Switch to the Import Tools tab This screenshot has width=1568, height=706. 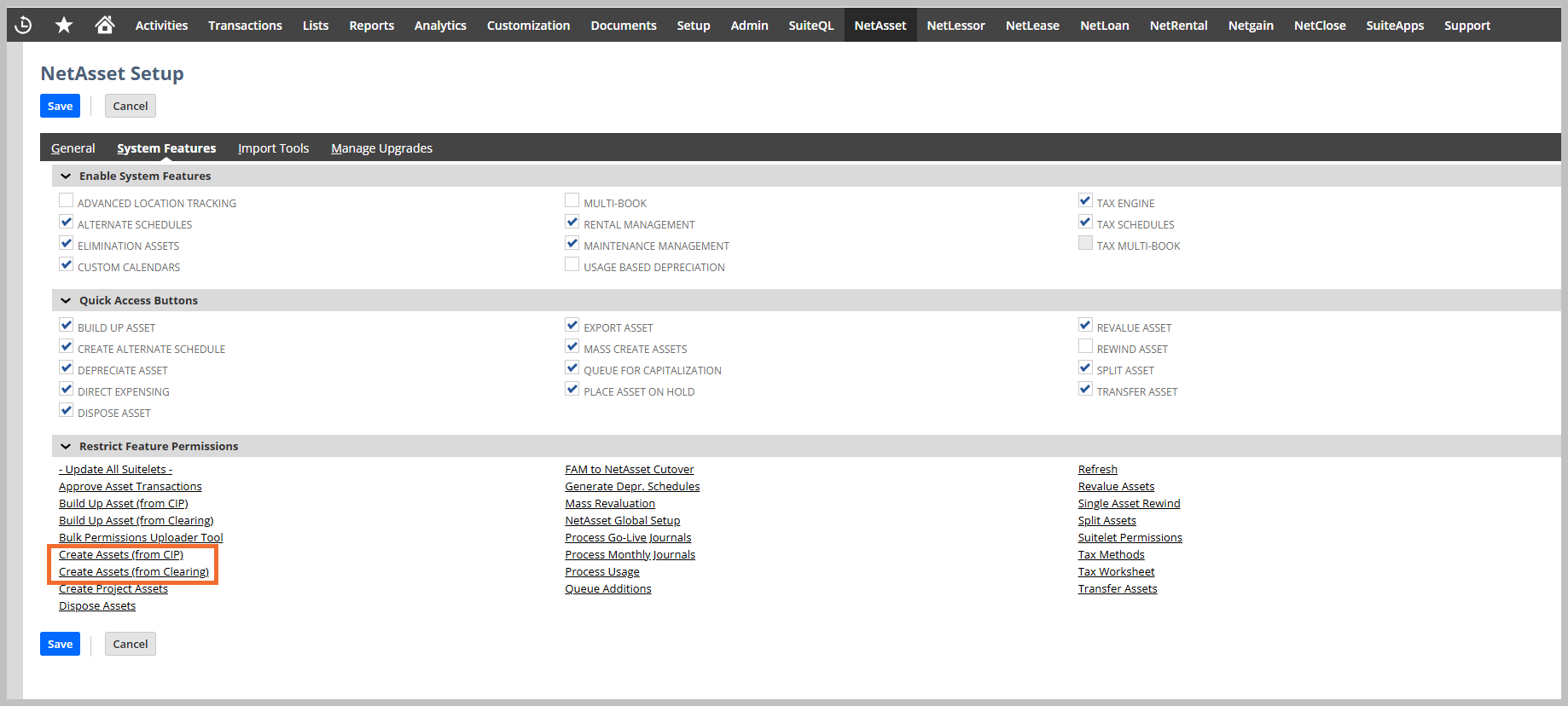(x=273, y=148)
